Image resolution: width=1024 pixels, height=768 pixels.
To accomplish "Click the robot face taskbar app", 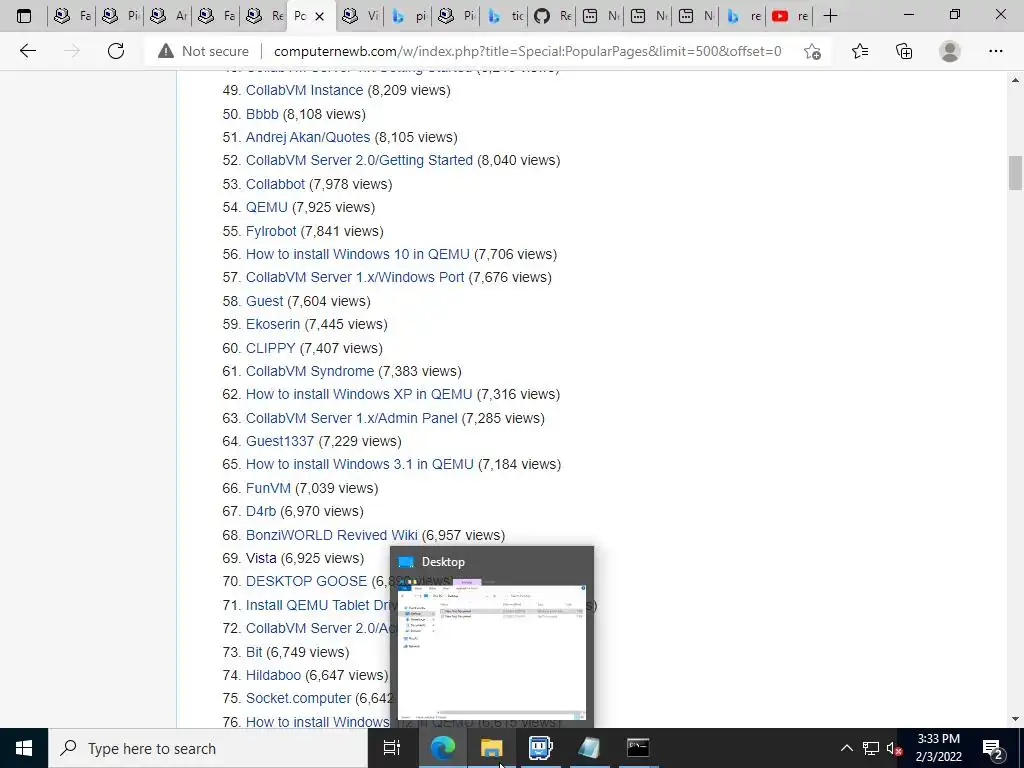I will (540, 748).
